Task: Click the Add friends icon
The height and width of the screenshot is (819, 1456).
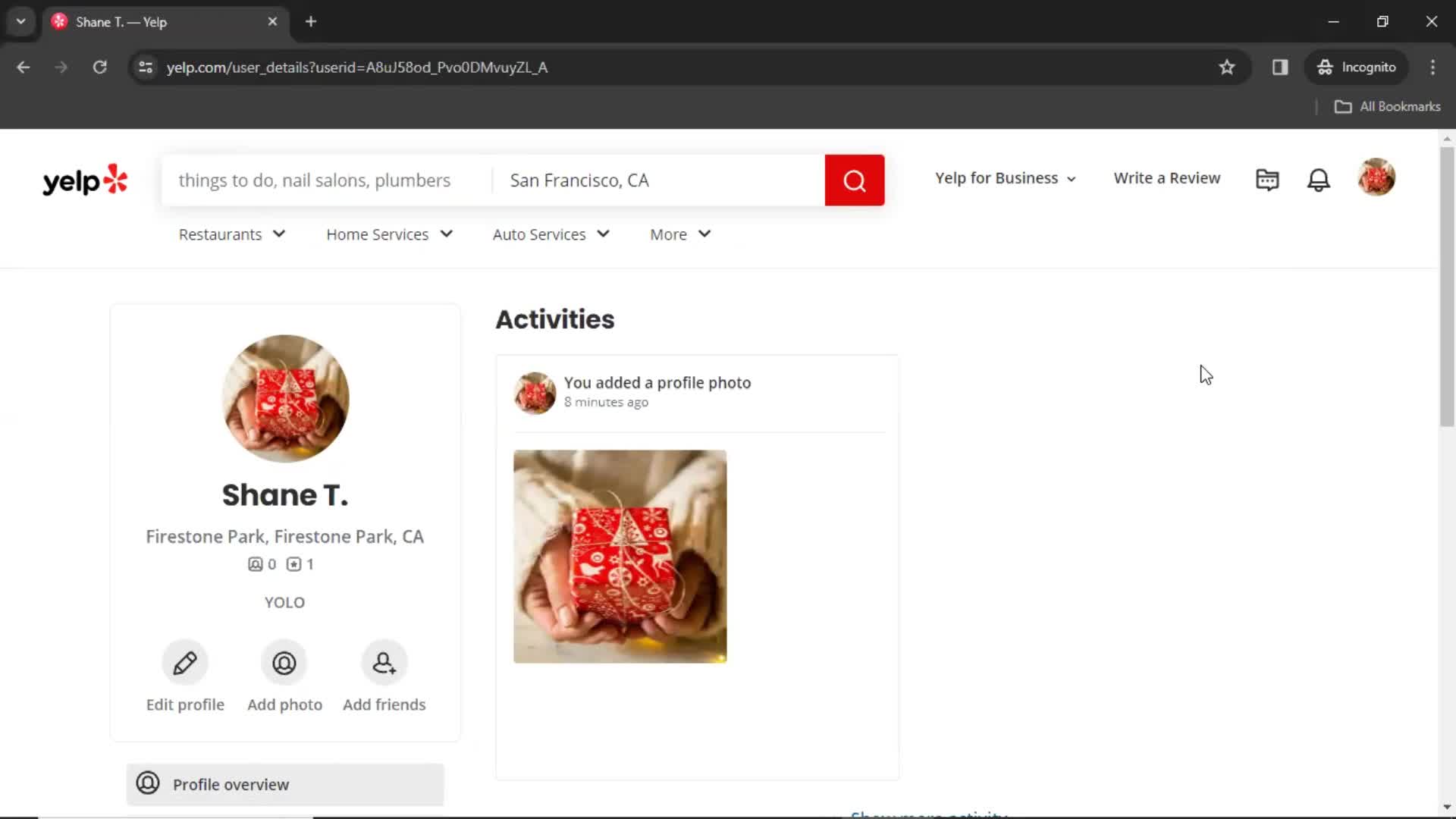Action: (384, 663)
